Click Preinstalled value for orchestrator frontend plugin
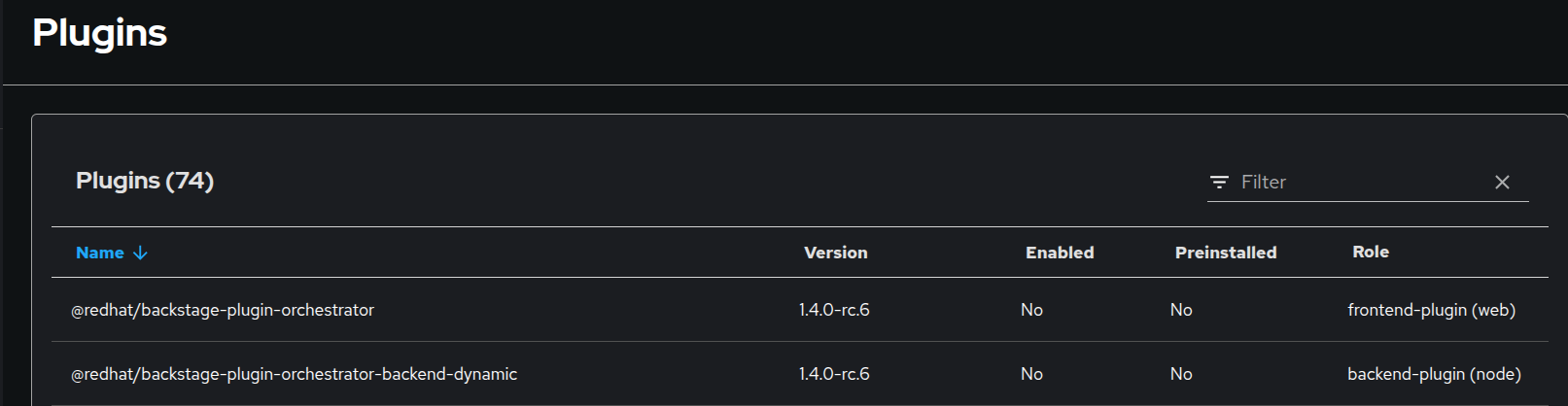1568x406 pixels. pos(1181,310)
